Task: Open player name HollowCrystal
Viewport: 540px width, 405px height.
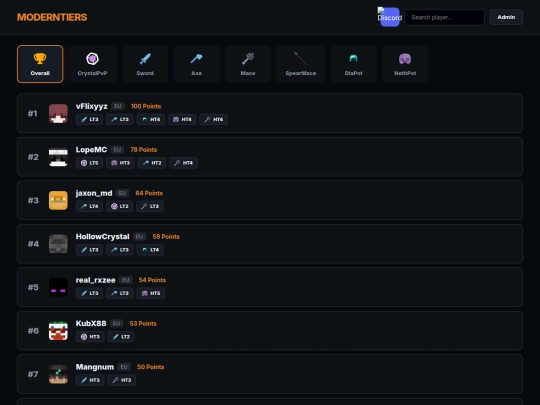Action: click(x=103, y=237)
